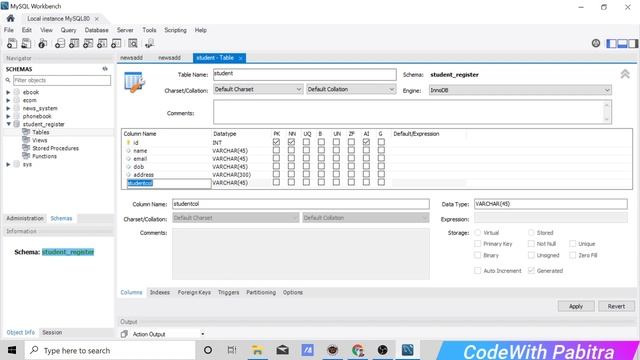Check the Auto Increment option
640x360 pixels.
[478, 271]
